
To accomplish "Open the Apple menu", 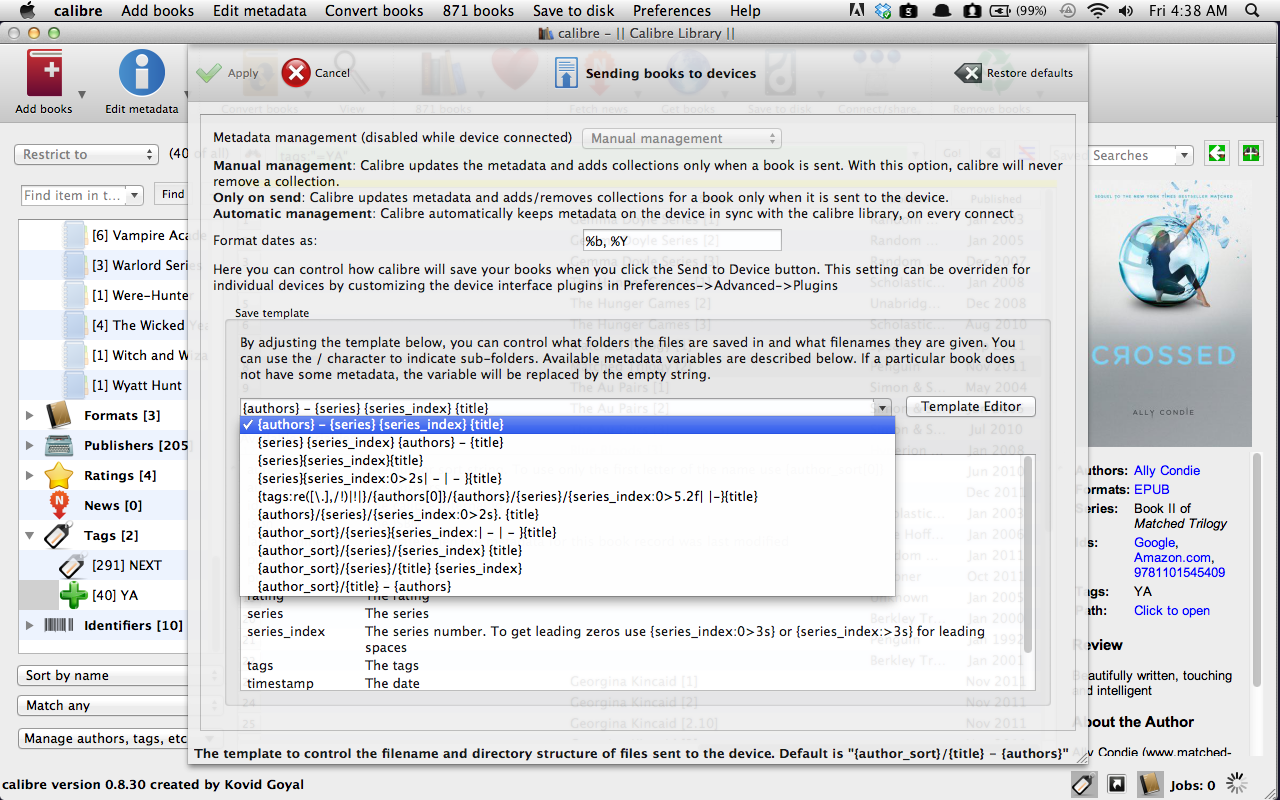I will 27,11.
